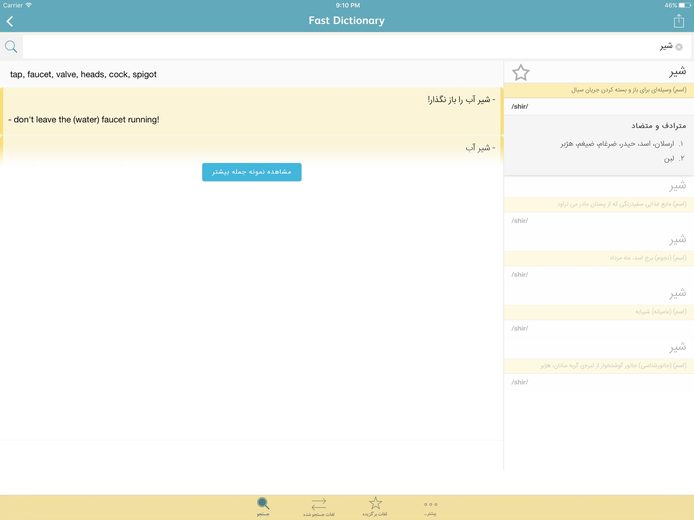
Task: Tap the first /shir/ pronunciation
Action: click(x=520, y=106)
